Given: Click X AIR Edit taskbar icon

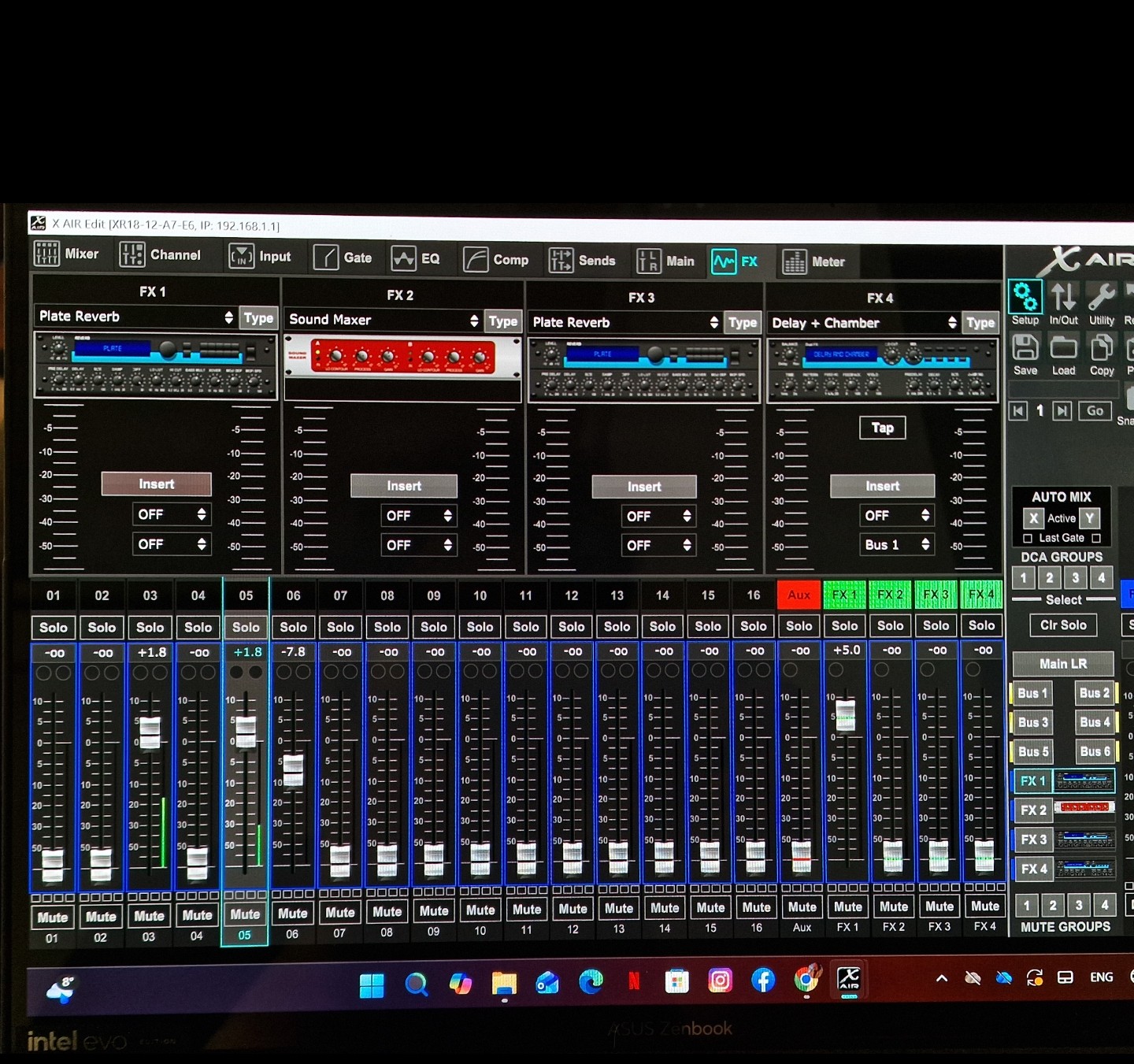Looking at the screenshot, I should (849, 979).
